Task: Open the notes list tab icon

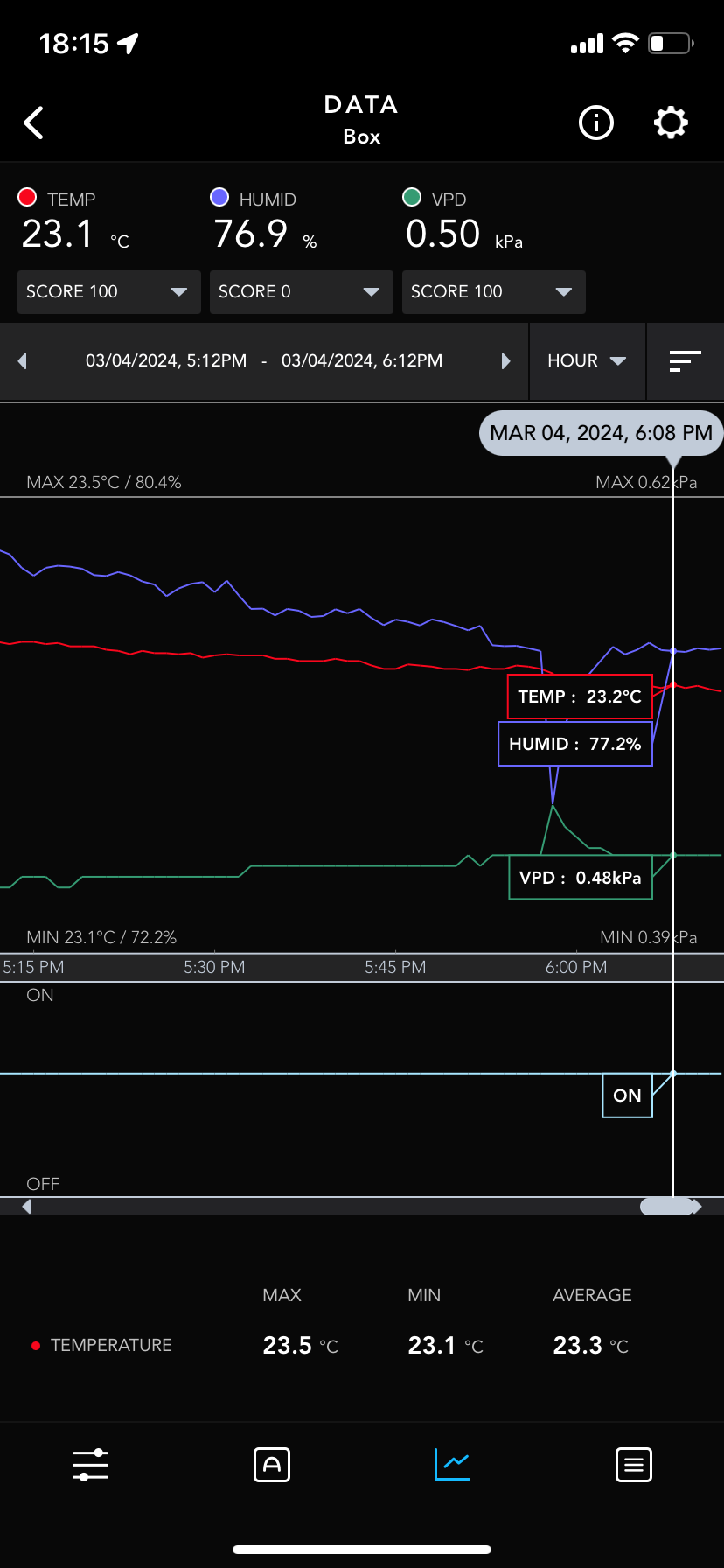Action: click(x=633, y=1465)
